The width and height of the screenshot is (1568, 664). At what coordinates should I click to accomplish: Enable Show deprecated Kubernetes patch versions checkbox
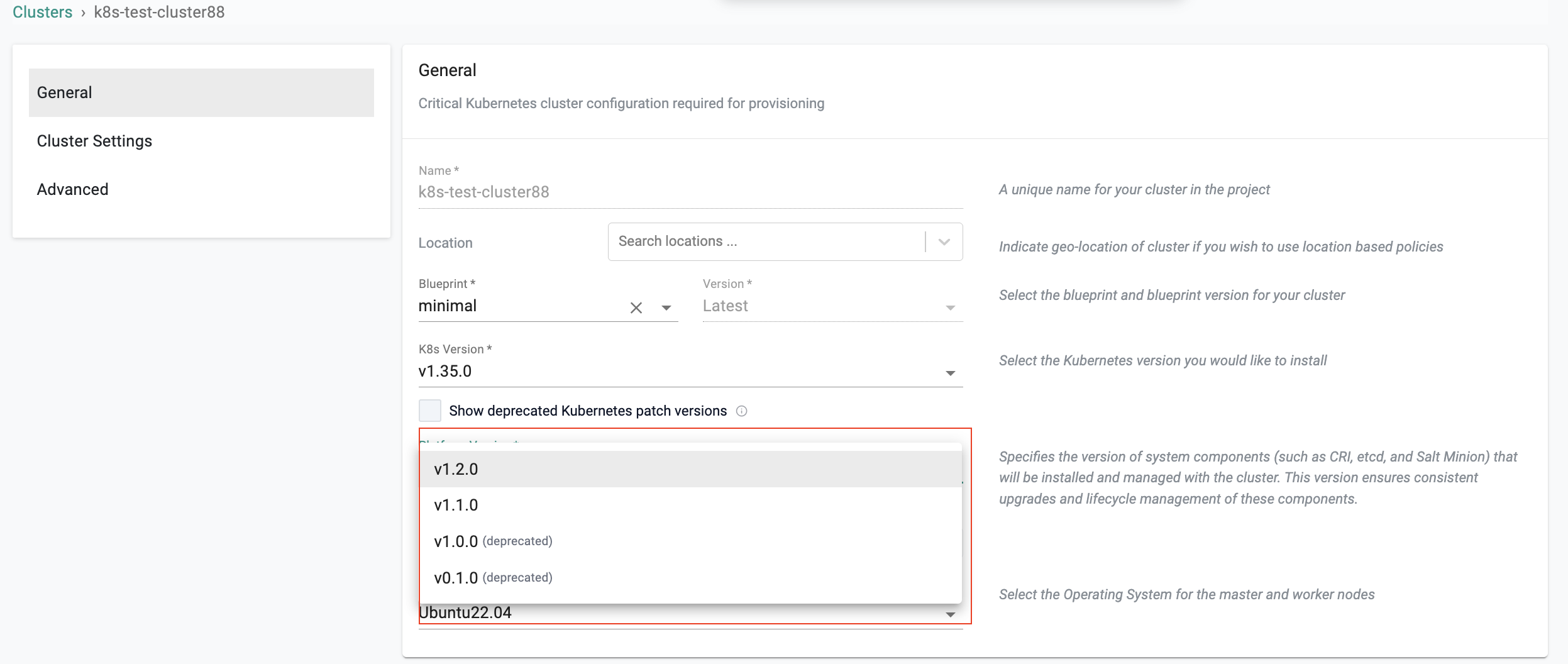[x=430, y=411]
